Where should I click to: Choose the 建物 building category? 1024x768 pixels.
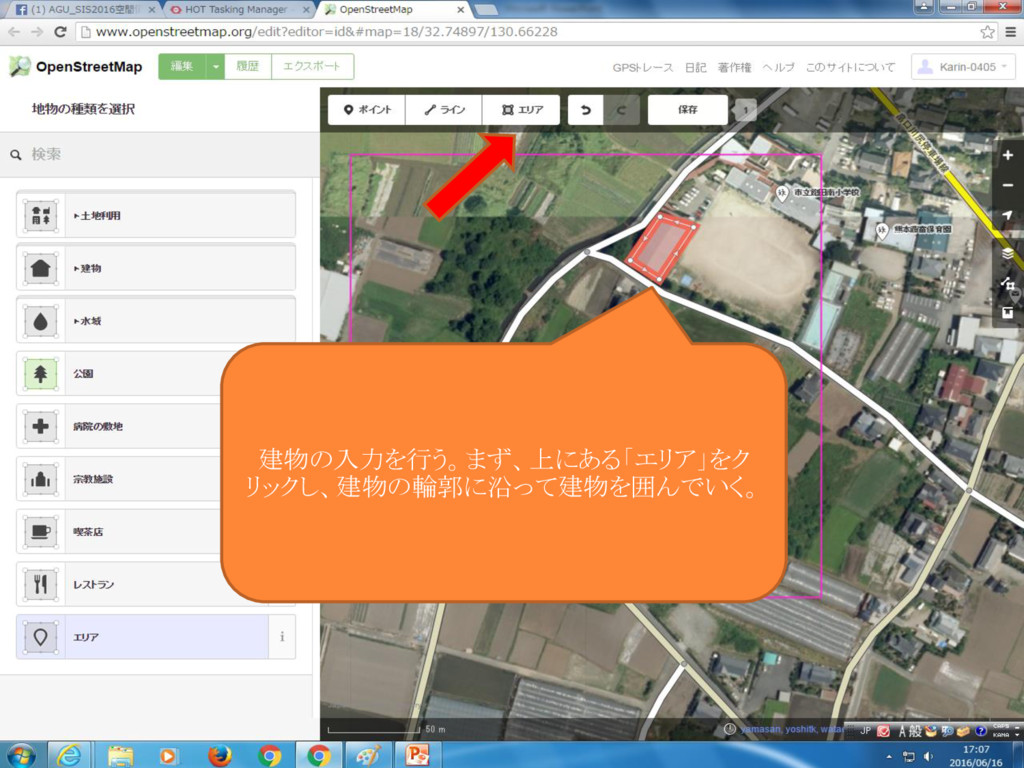click(x=156, y=268)
